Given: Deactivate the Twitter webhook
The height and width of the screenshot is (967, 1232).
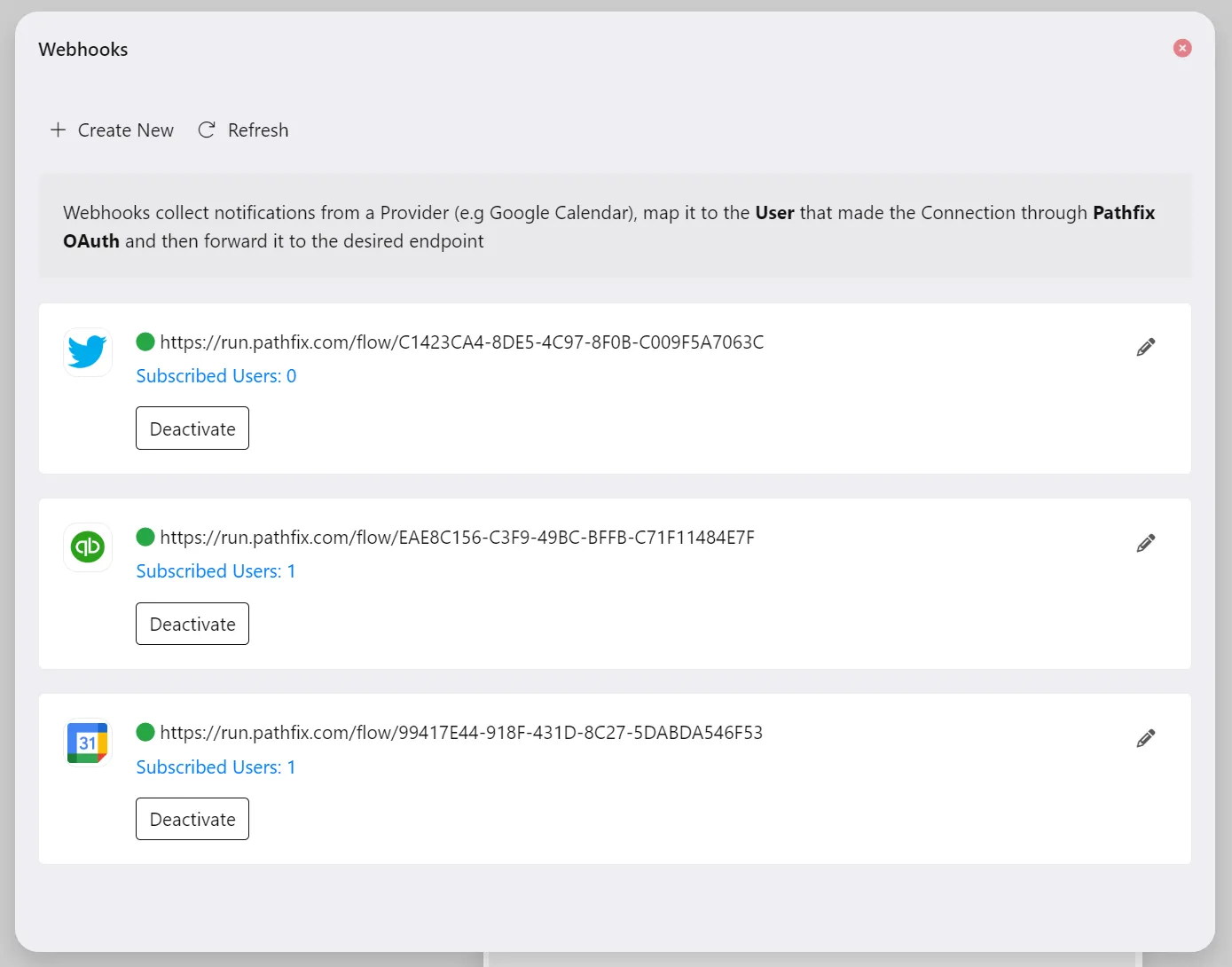Looking at the screenshot, I should pos(192,428).
